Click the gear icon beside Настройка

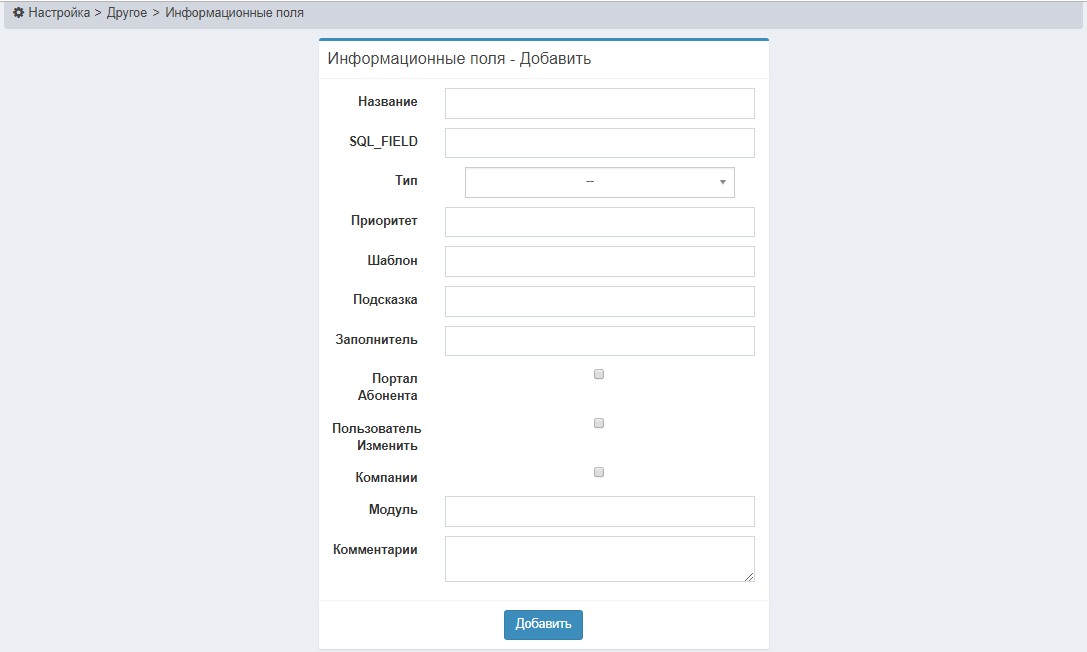18,14
